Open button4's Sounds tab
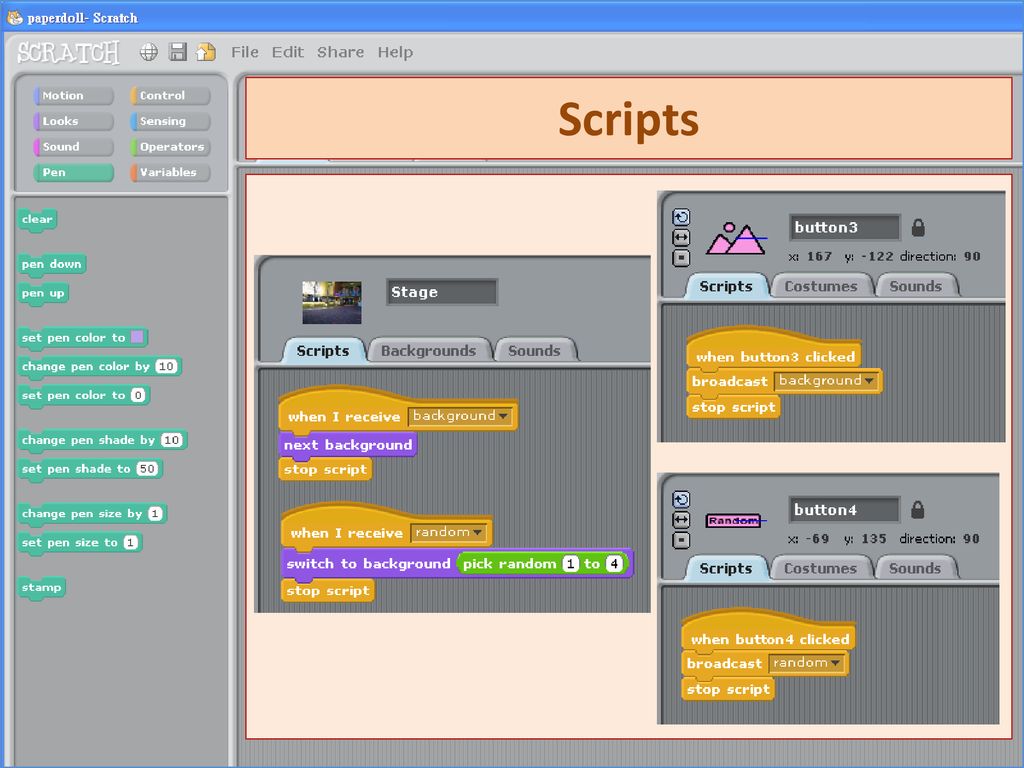Screen dimensions: 1024x768 [915, 568]
